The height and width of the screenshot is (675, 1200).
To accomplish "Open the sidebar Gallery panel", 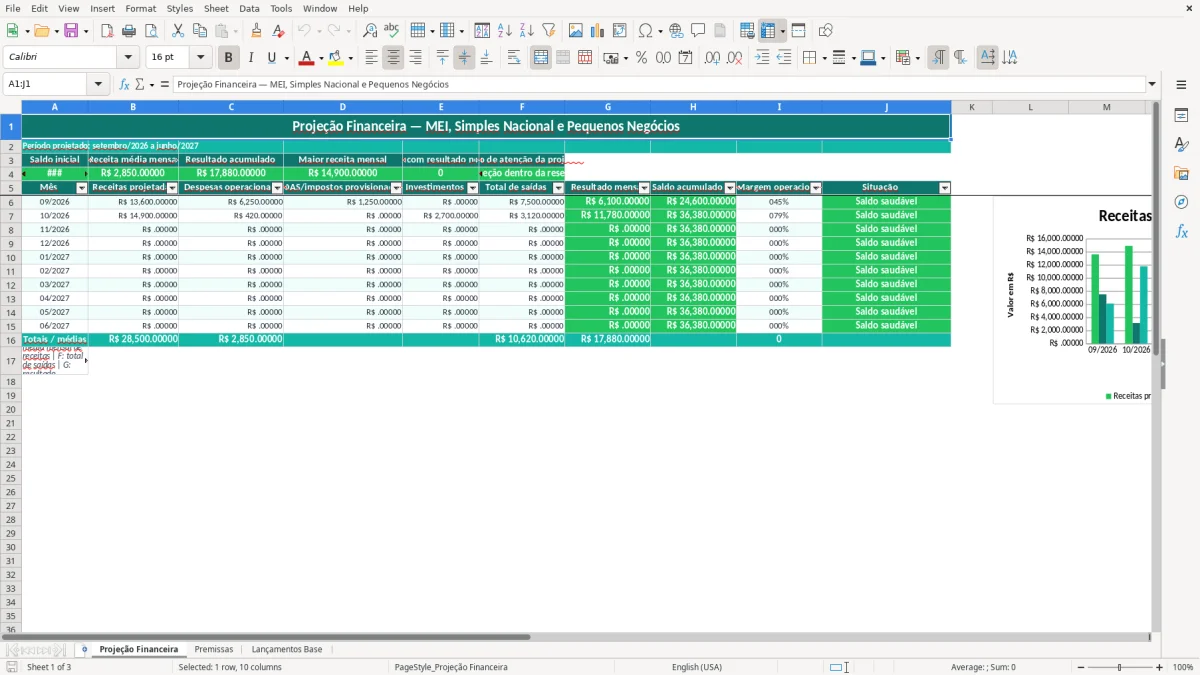I will point(1181,173).
